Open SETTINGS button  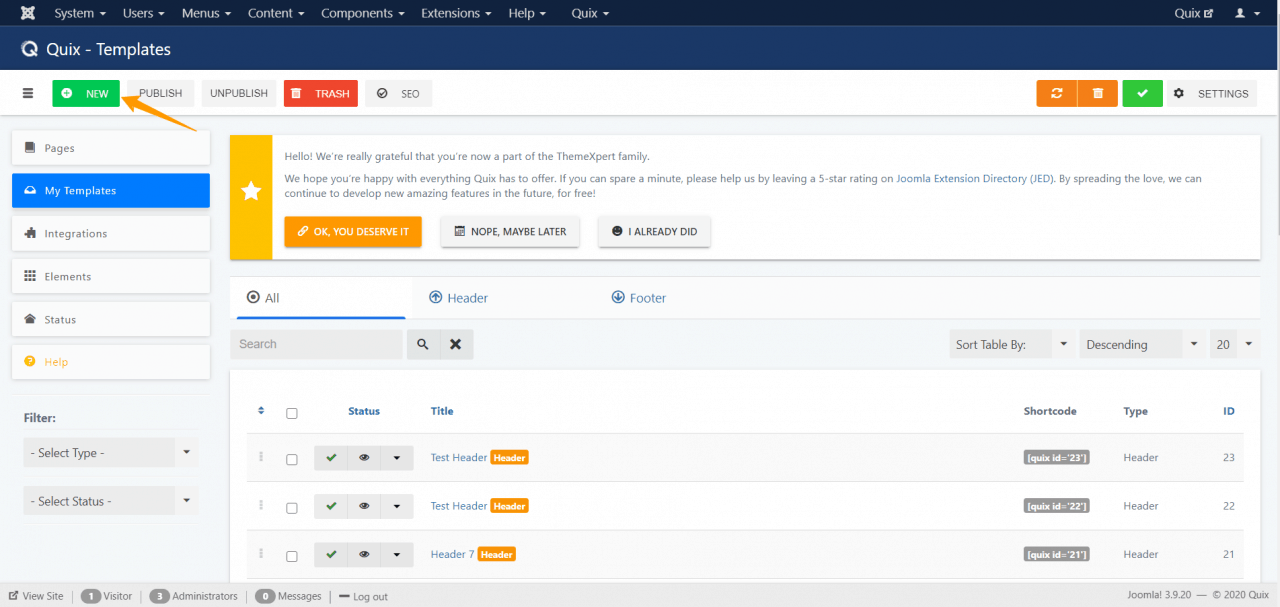[x=1212, y=93]
